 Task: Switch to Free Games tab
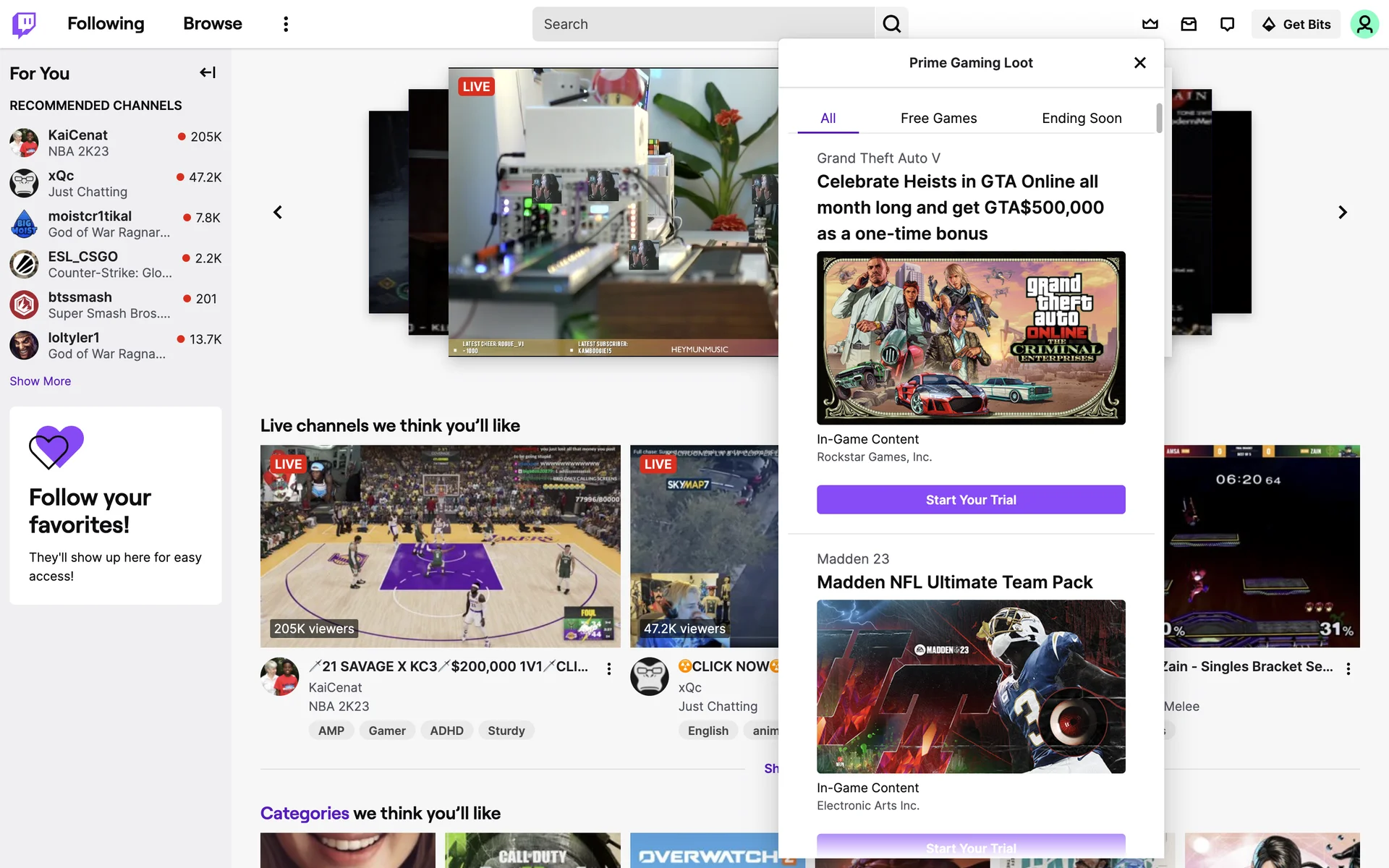pyautogui.click(x=938, y=118)
